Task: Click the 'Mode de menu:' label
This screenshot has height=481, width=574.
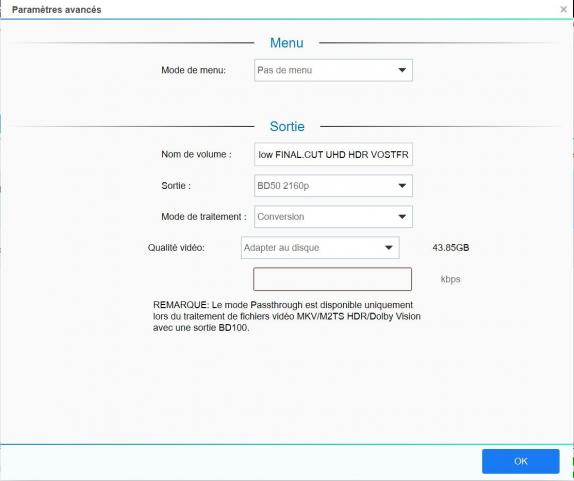Action: coord(193,70)
